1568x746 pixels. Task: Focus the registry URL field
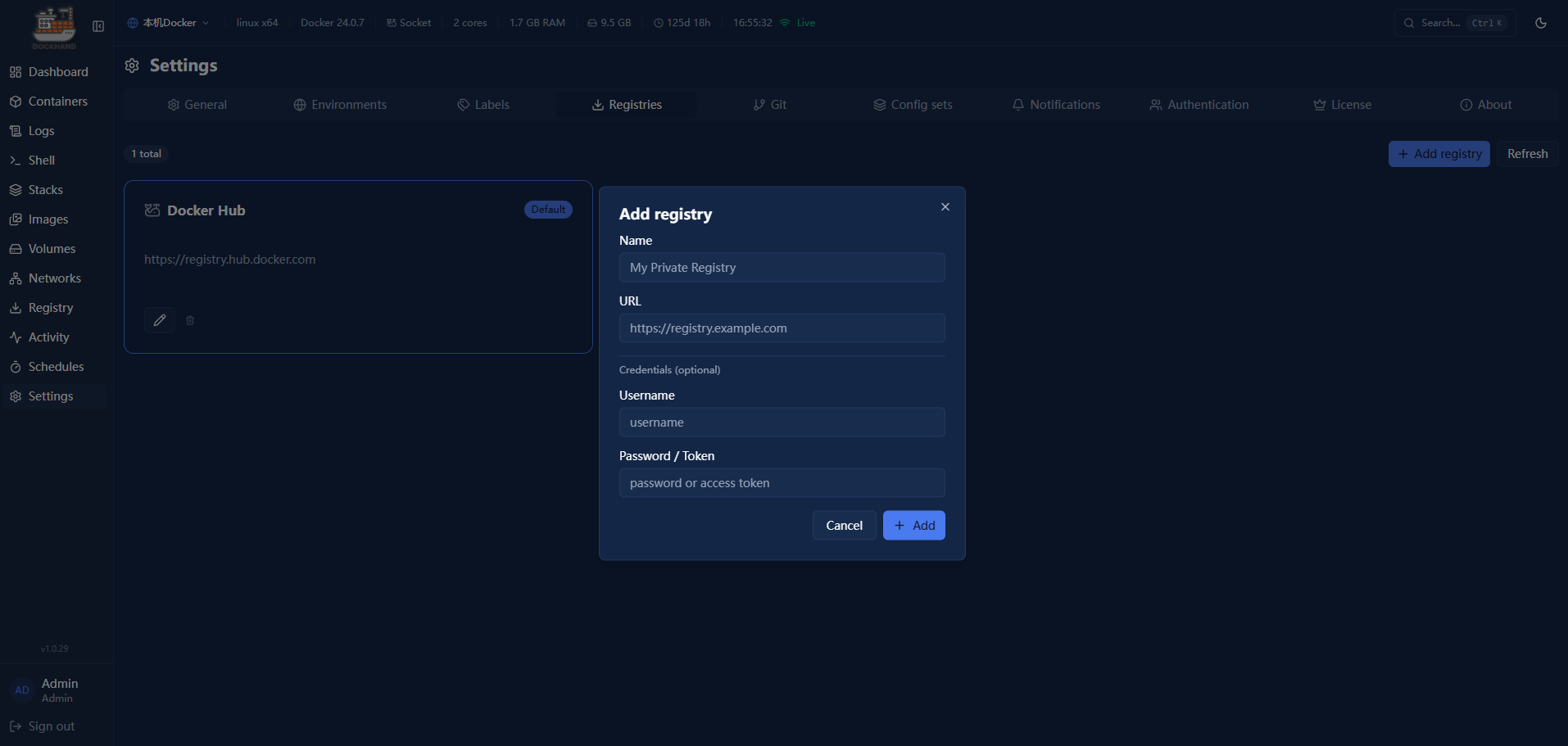point(782,328)
